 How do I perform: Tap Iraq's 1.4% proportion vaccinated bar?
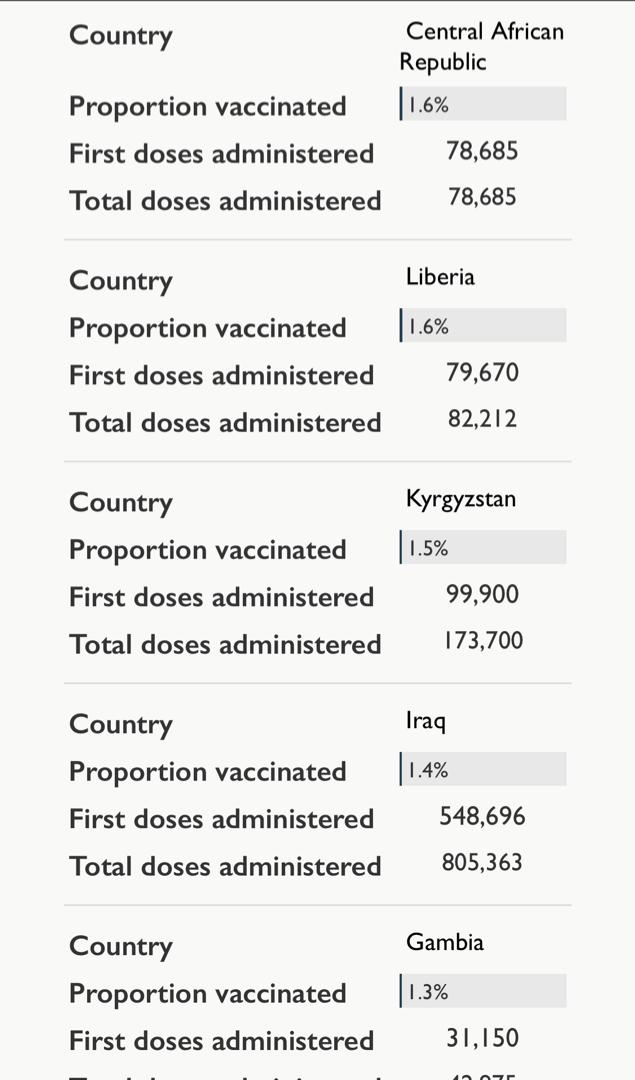click(483, 770)
